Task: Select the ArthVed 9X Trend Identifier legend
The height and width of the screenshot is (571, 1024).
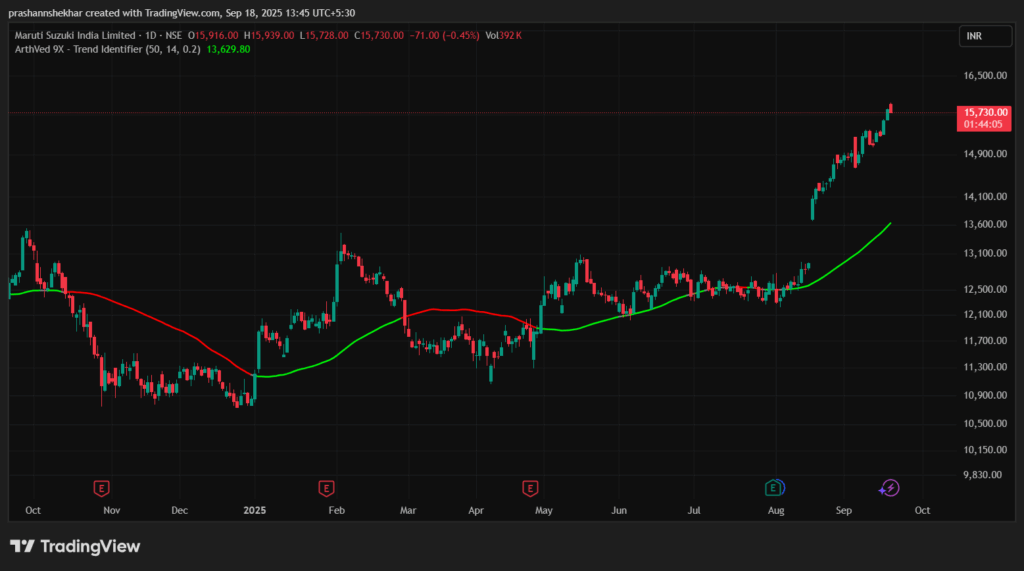Action: (x=106, y=48)
